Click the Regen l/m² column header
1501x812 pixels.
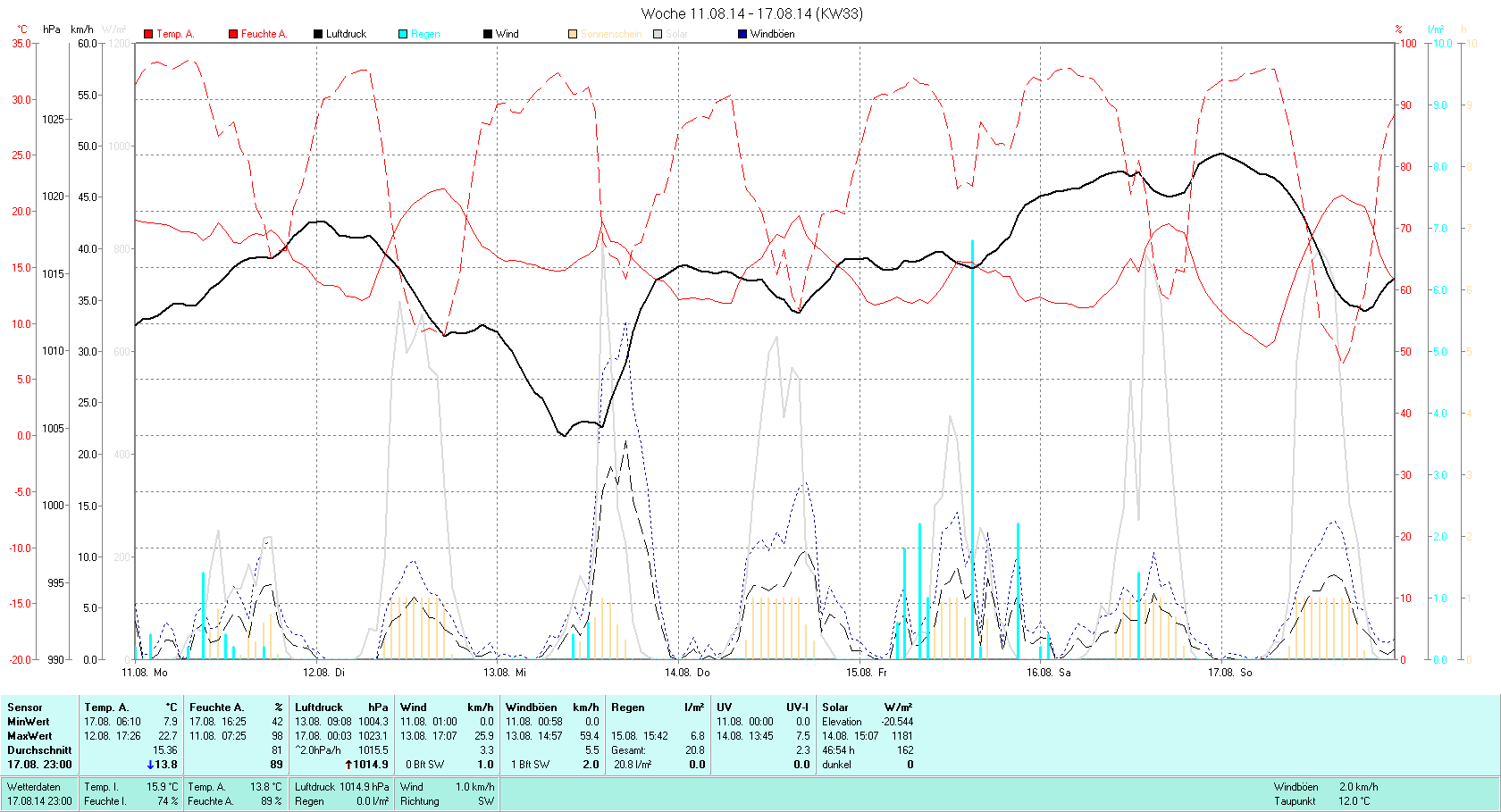click(x=658, y=707)
